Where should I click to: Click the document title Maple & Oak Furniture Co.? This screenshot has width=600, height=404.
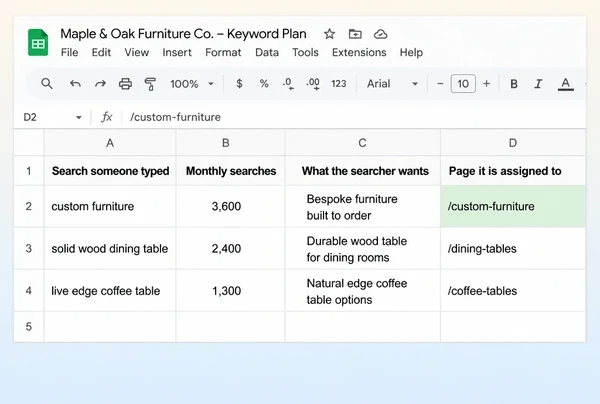click(x=183, y=34)
